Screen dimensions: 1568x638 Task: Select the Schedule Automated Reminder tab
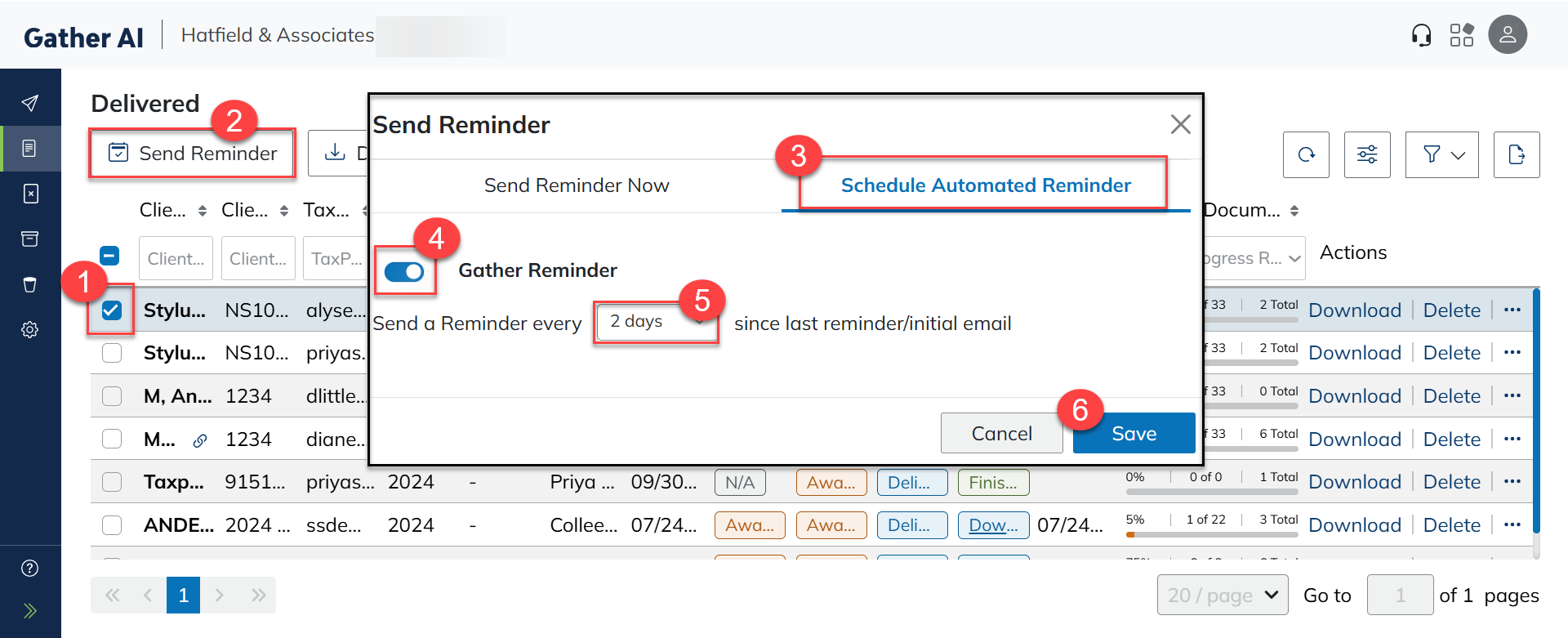(x=985, y=185)
